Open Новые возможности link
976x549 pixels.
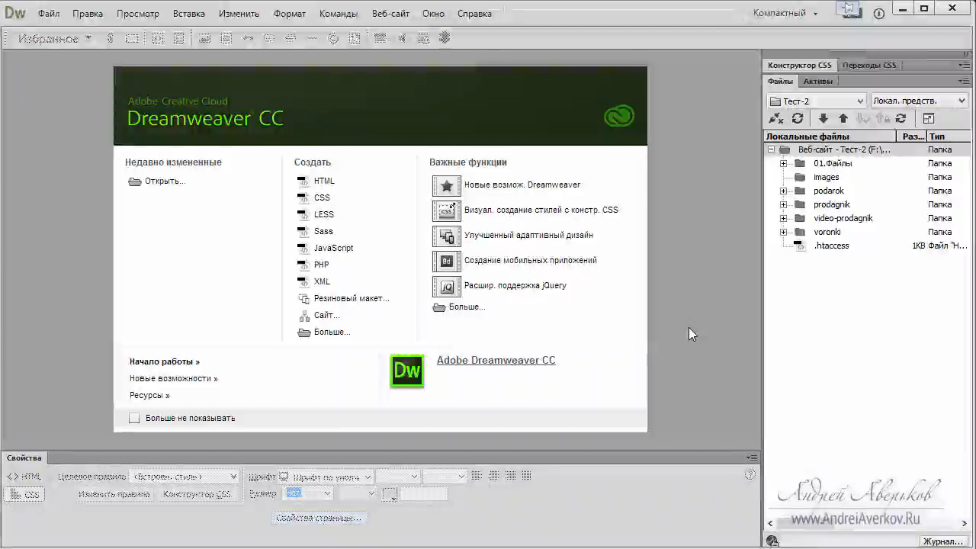pos(173,378)
